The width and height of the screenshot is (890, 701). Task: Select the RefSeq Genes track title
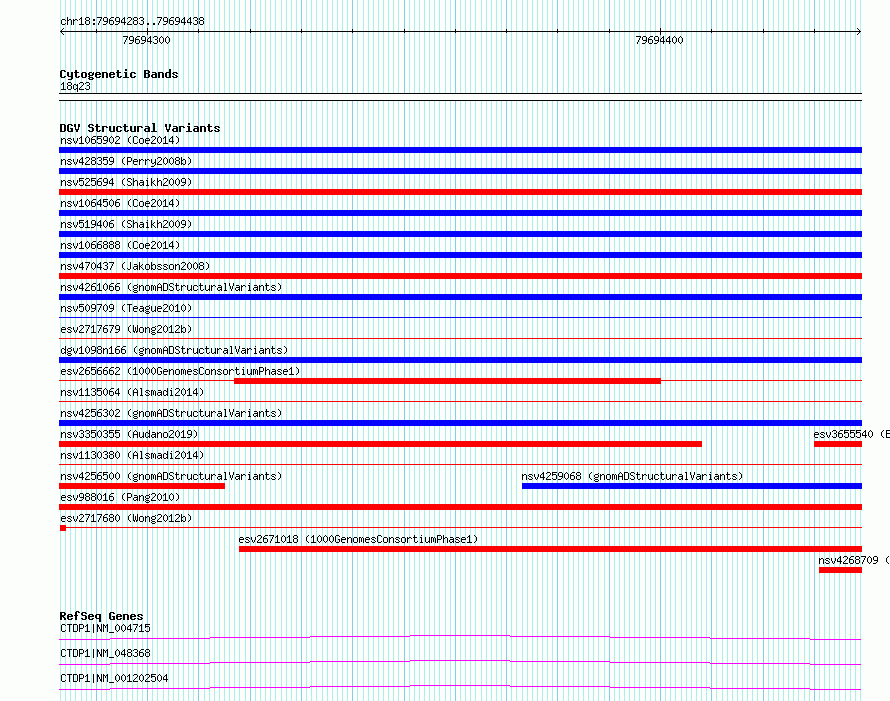[x=101, y=616]
